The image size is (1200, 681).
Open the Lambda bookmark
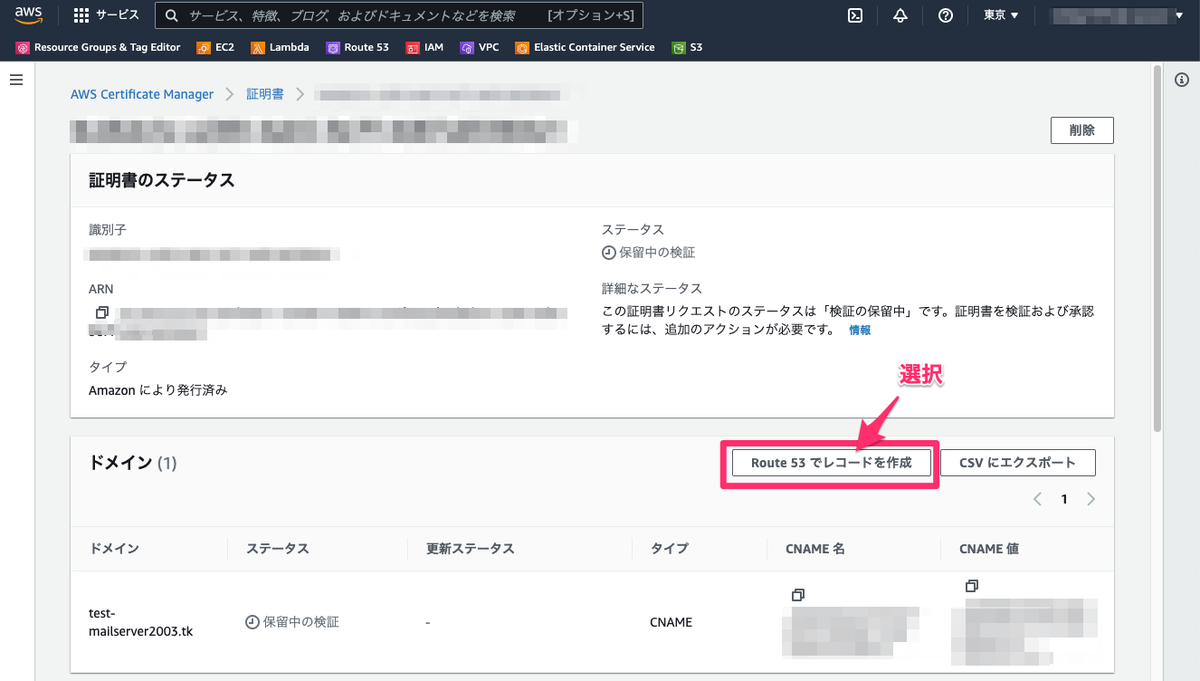[280, 47]
